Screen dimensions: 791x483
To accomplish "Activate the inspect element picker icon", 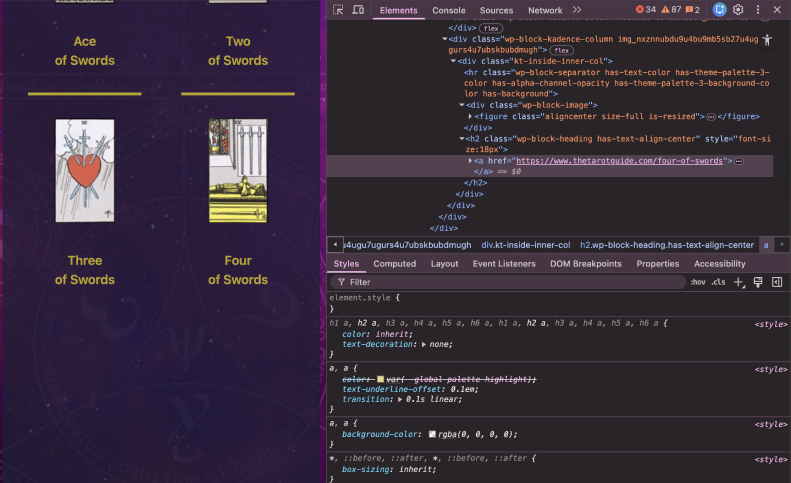I will tap(338, 10).
